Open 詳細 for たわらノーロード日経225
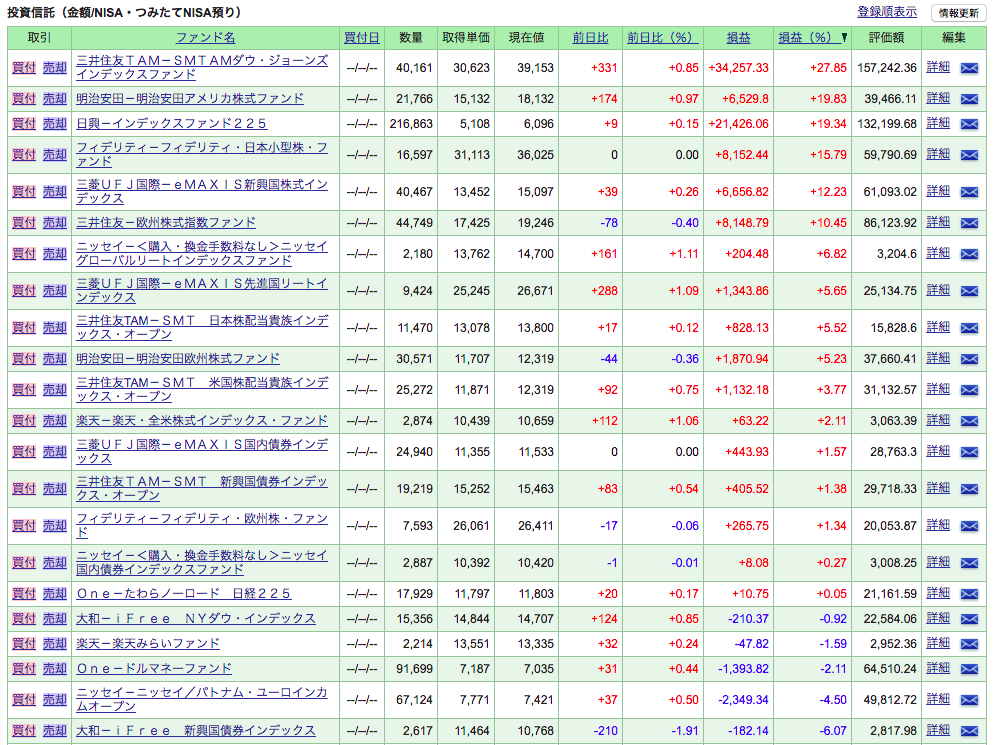995x745 pixels. click(938, 593)
